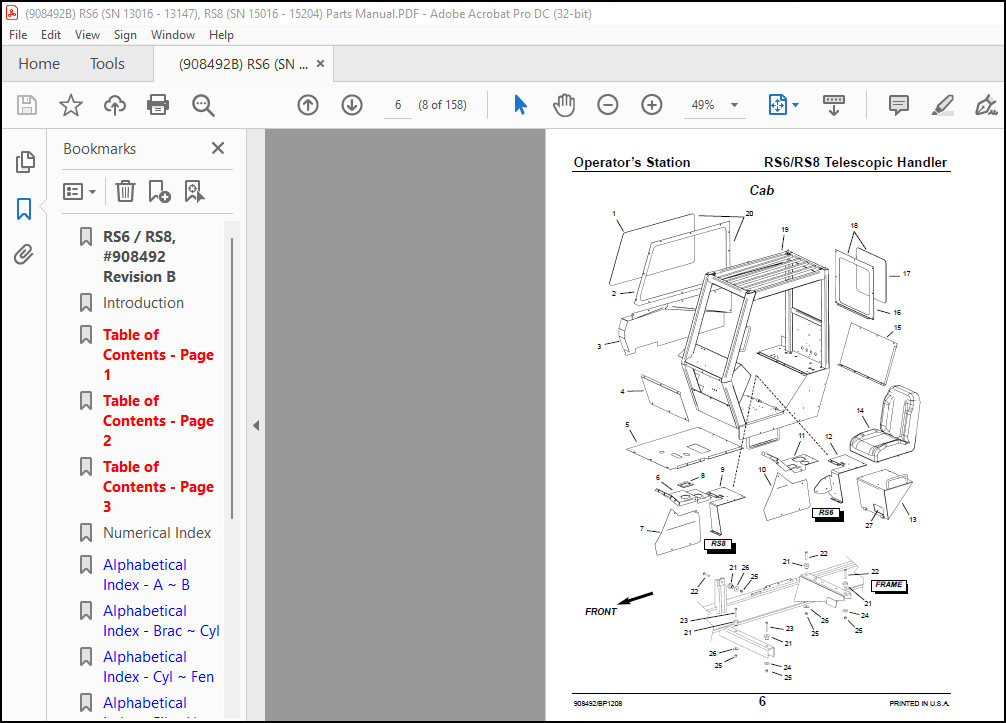Switch to the Home tab
Image resolution: width=1006 pixels, height=723 pixels.
[x=39, y=64]
